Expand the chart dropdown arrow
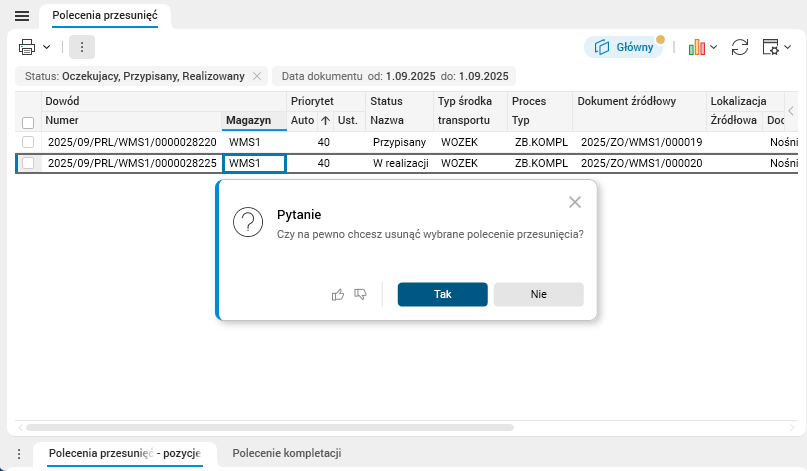807x471 pixels. pyautogui.click(x=713, y=47)
